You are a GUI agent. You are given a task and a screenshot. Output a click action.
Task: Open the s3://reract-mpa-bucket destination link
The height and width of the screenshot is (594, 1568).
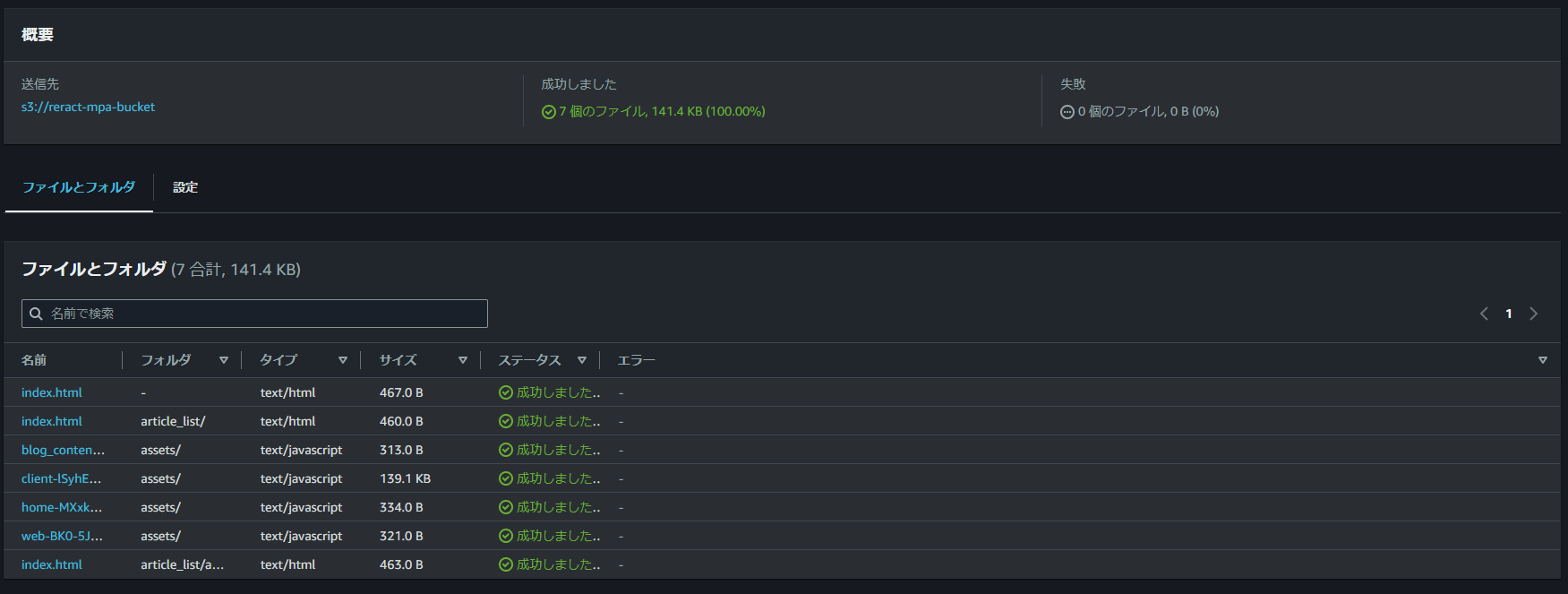click(x=88, y=106)
